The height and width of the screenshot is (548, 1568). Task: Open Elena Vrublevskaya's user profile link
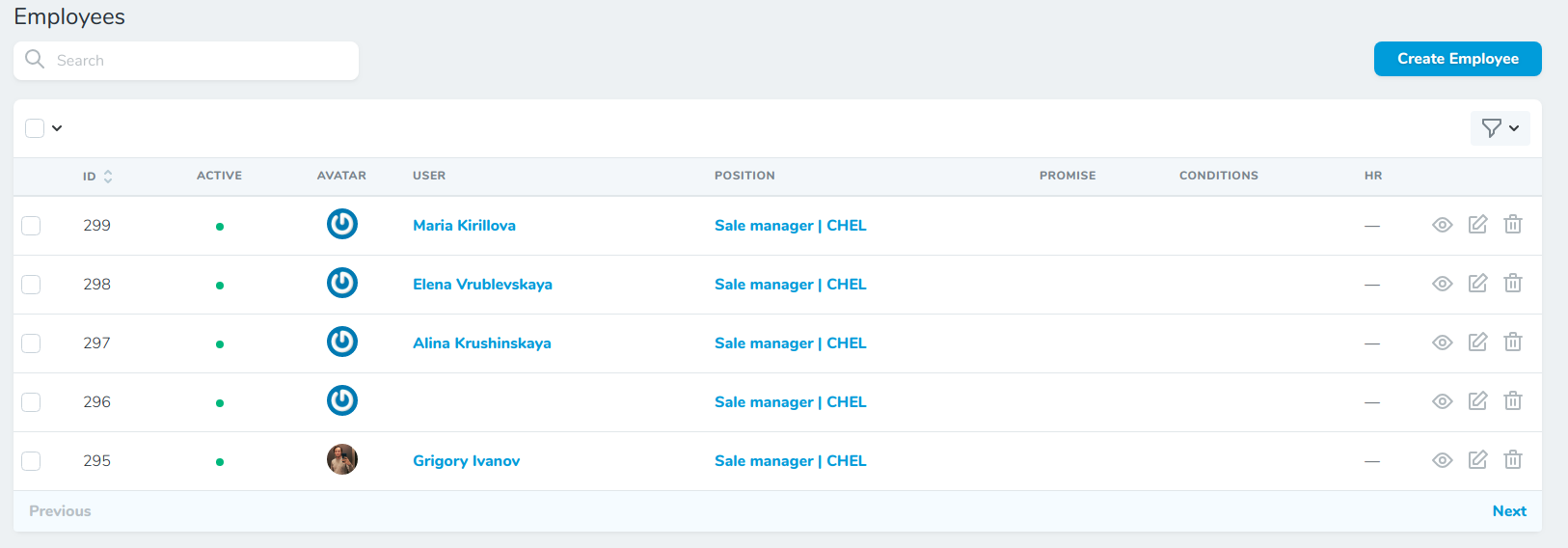[482, 285]
